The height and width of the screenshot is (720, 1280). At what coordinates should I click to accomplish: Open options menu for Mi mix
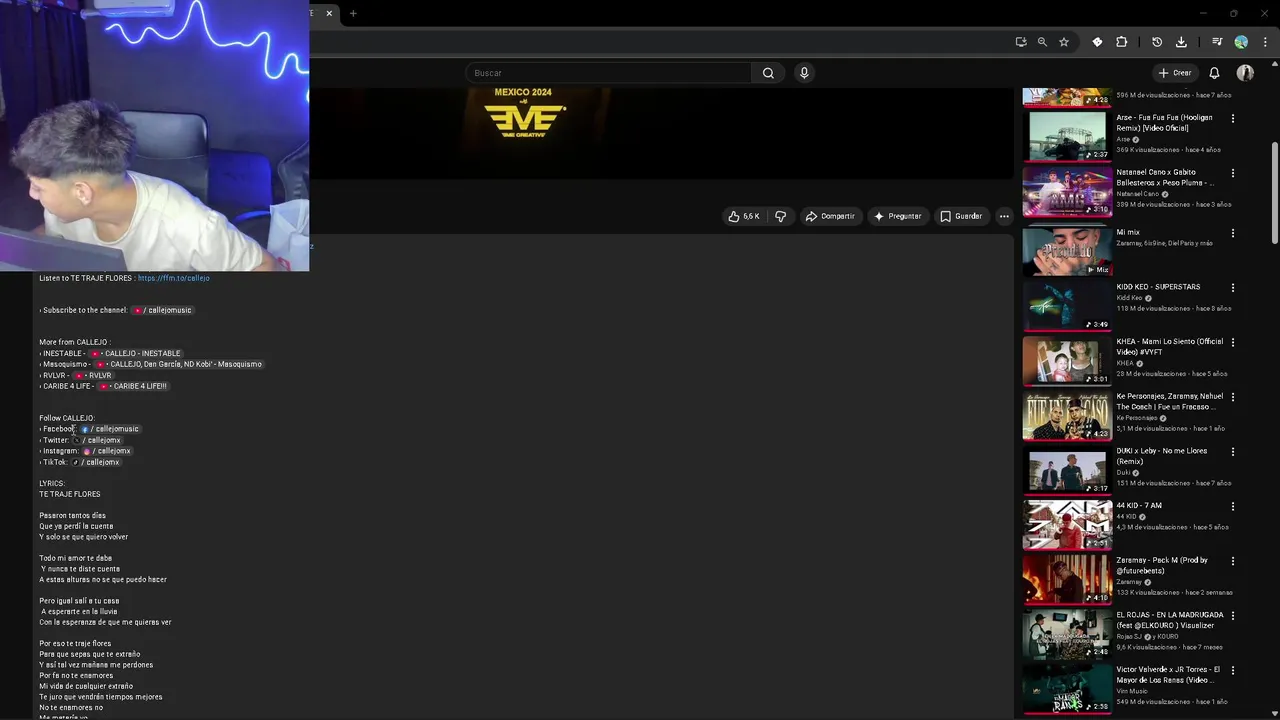1232,233
